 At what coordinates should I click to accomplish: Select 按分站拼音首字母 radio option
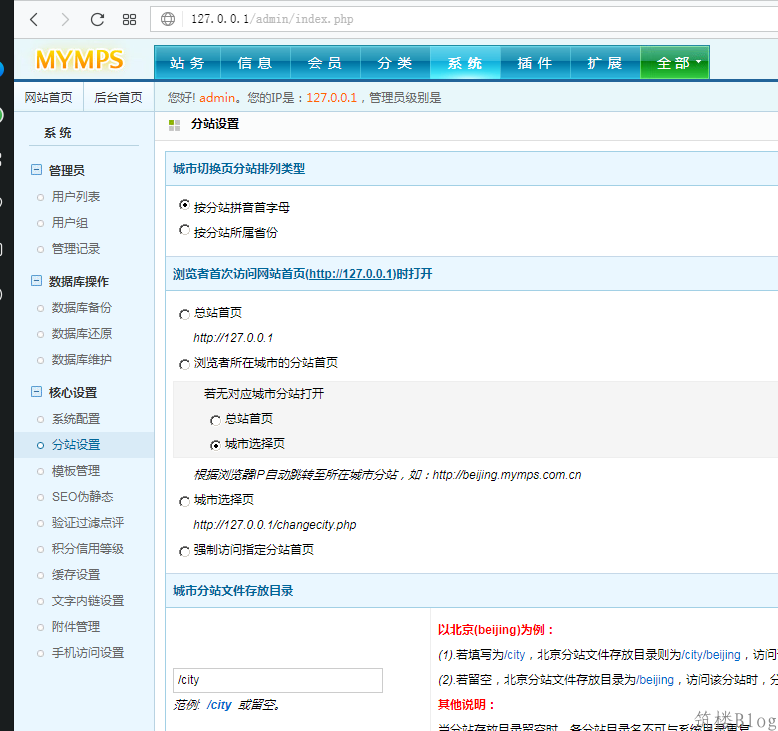click(184, 205)
